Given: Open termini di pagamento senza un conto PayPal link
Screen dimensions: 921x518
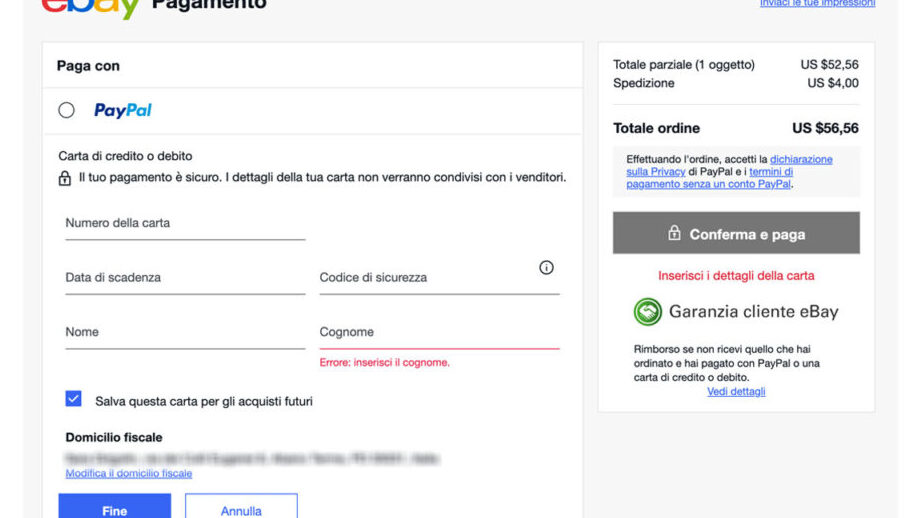Looking at the screenshot, I should [710, 178].
